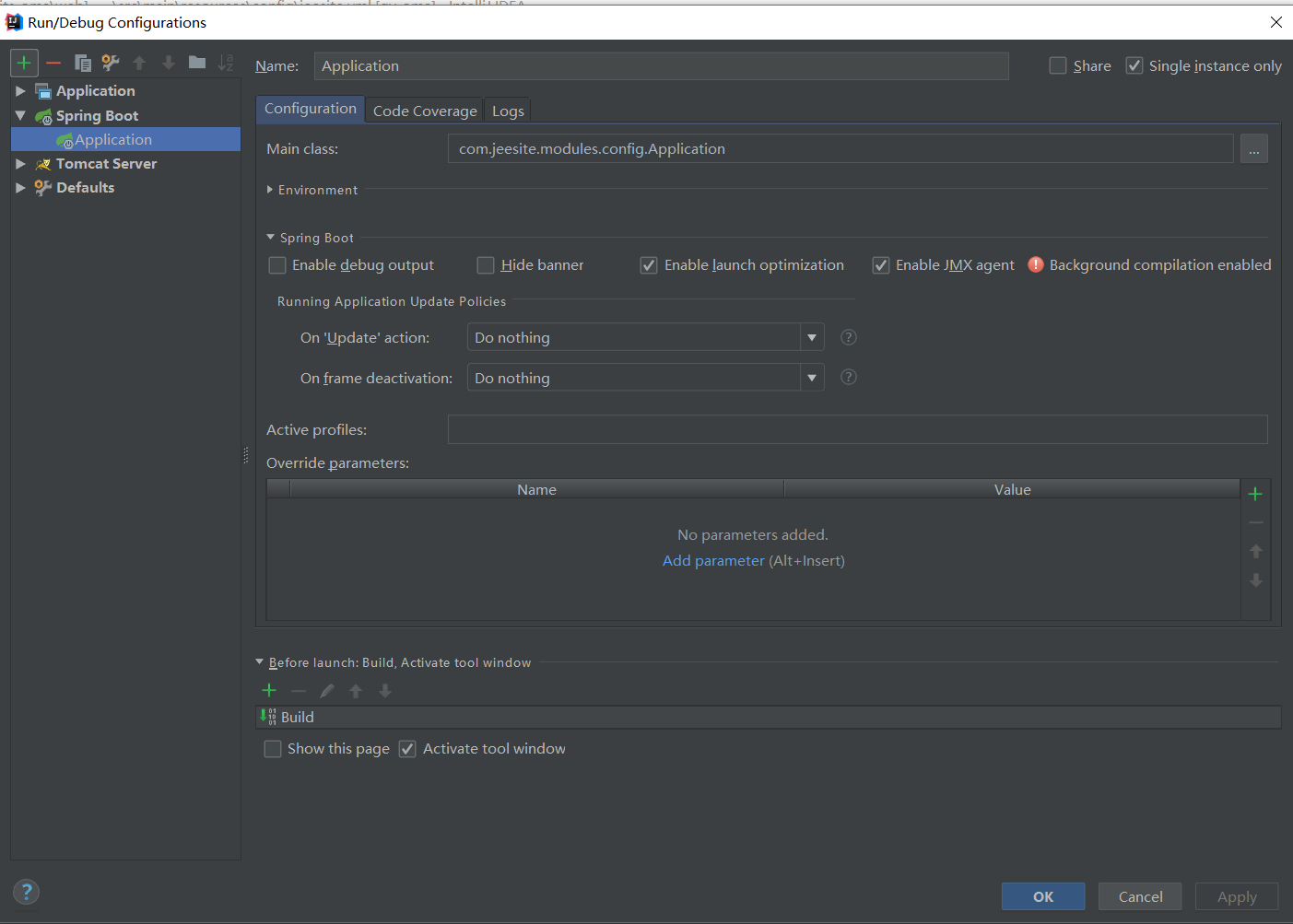Open the edit defaults wrench icon

pyautogui.click(x=111, y=63)
